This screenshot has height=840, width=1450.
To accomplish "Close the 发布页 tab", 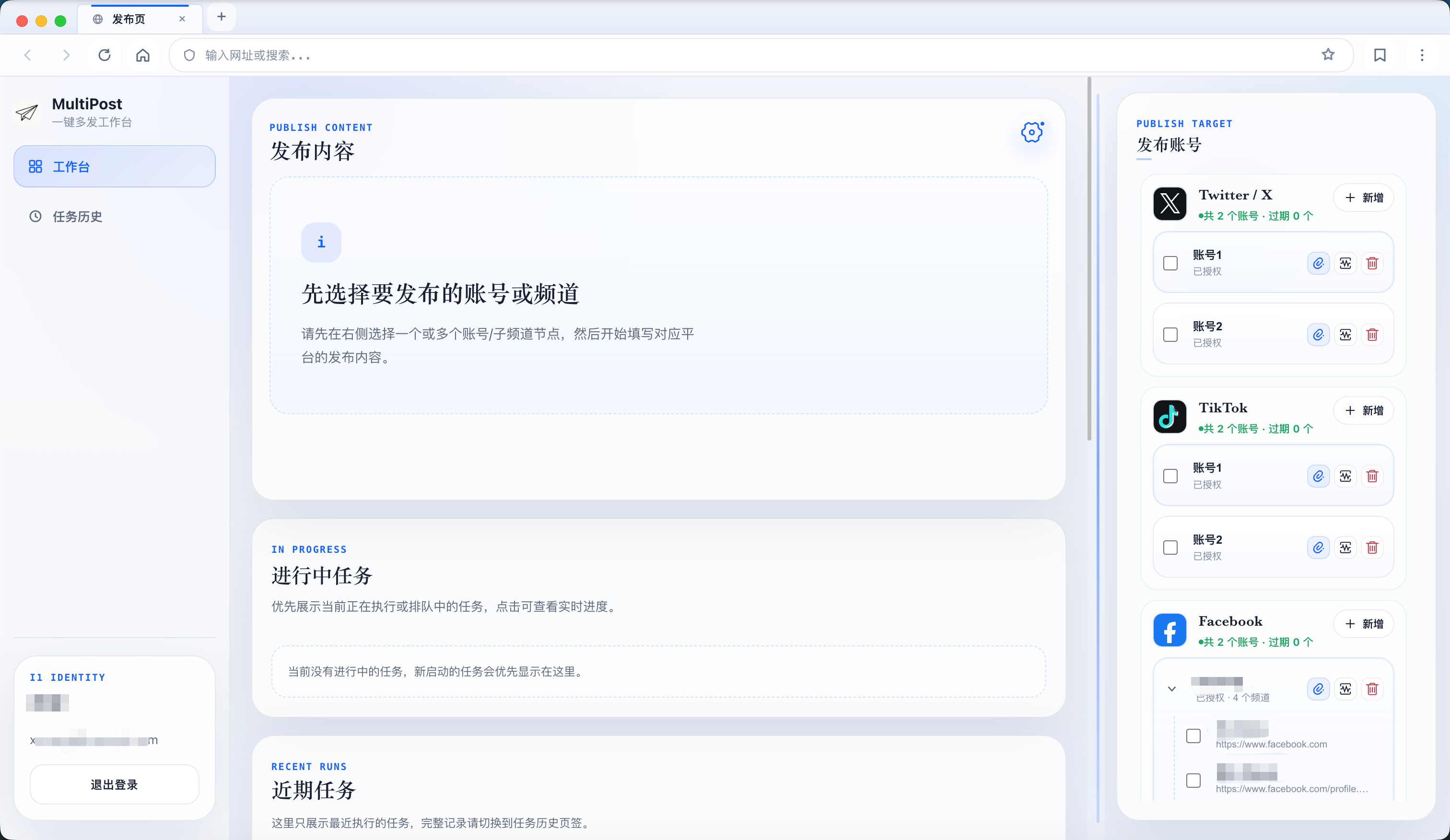I will coord(182,19).
